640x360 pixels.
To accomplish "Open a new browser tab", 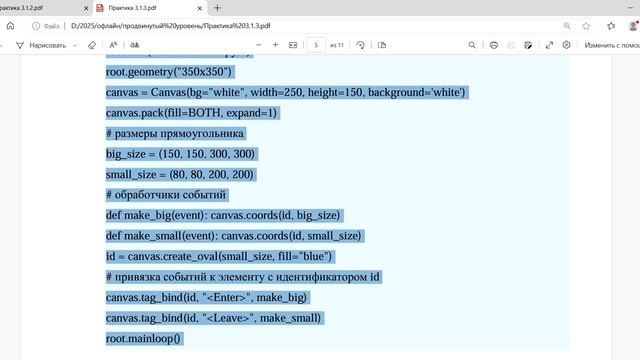I will [x=217, y=8].
